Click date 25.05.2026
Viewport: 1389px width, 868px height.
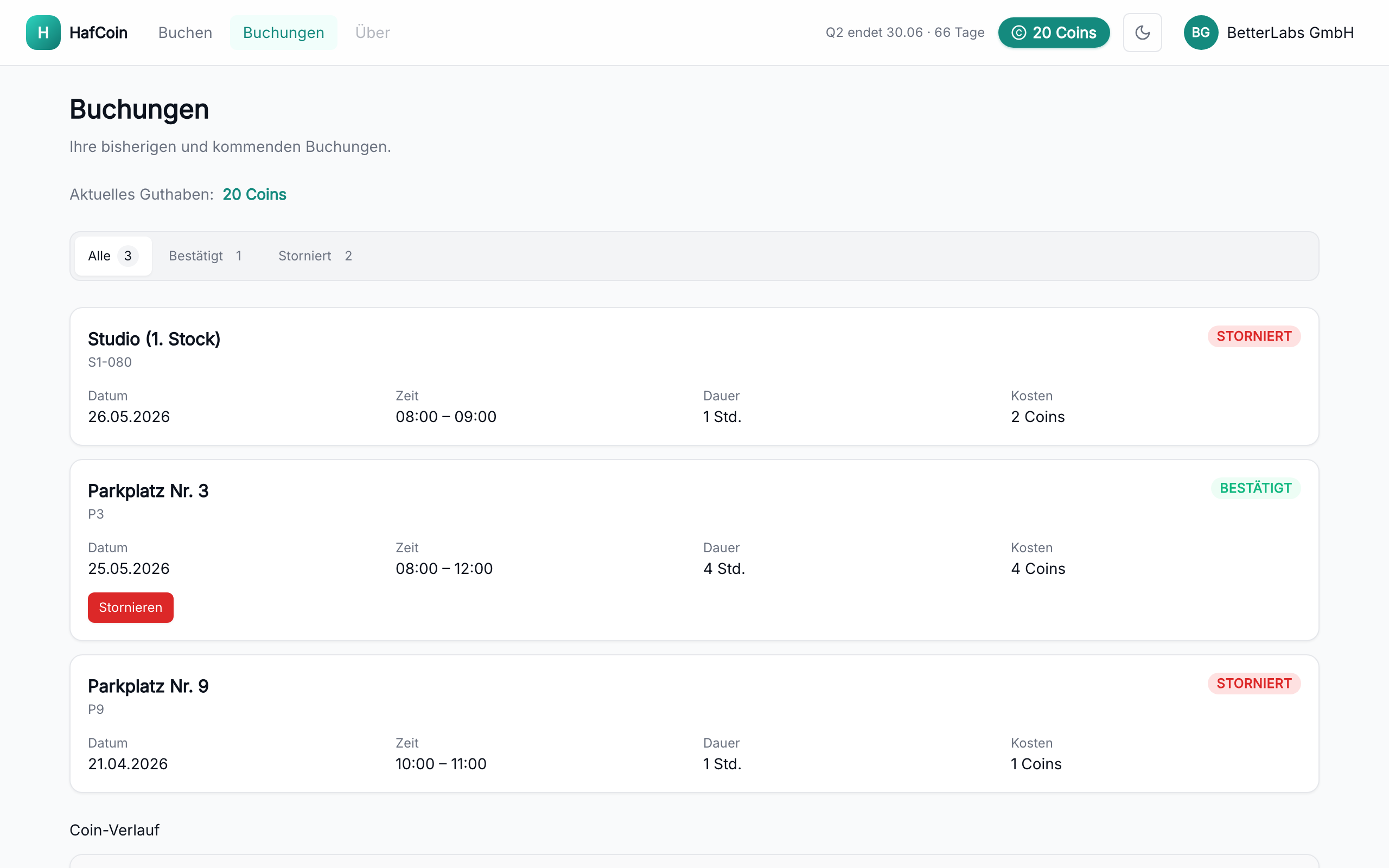(129, 569)
